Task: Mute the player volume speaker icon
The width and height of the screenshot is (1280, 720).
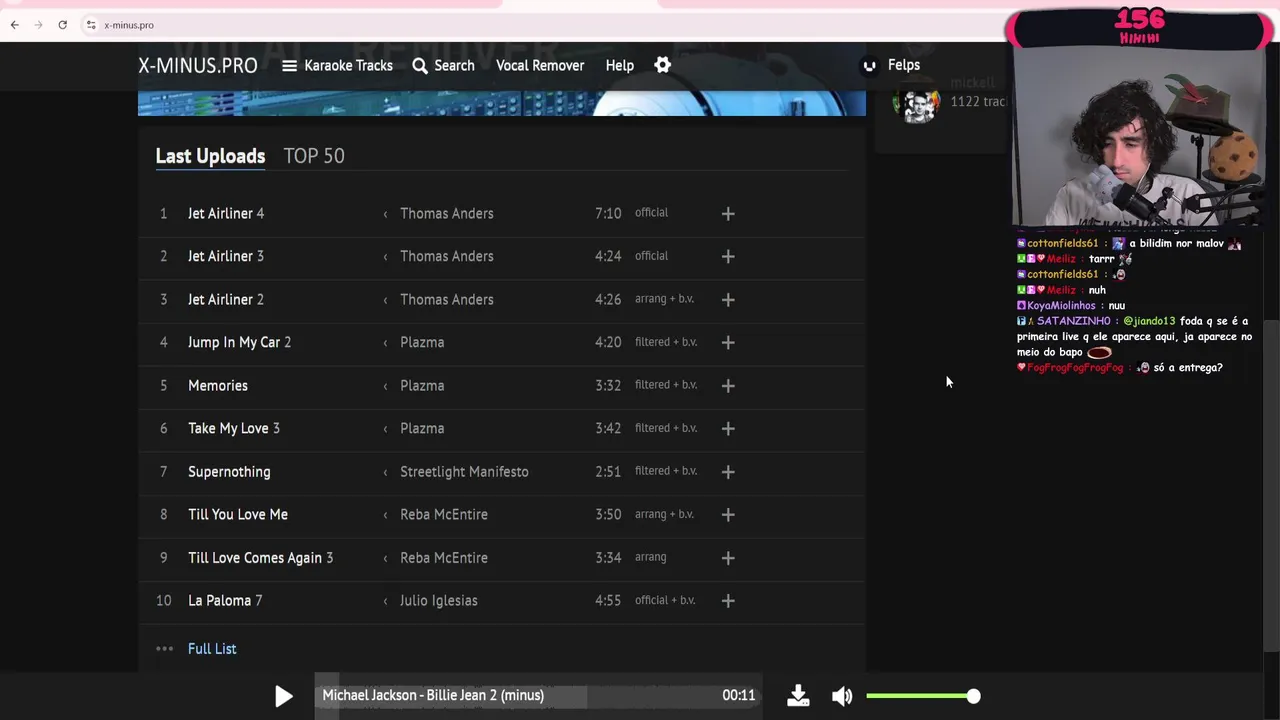Action: 842,696
